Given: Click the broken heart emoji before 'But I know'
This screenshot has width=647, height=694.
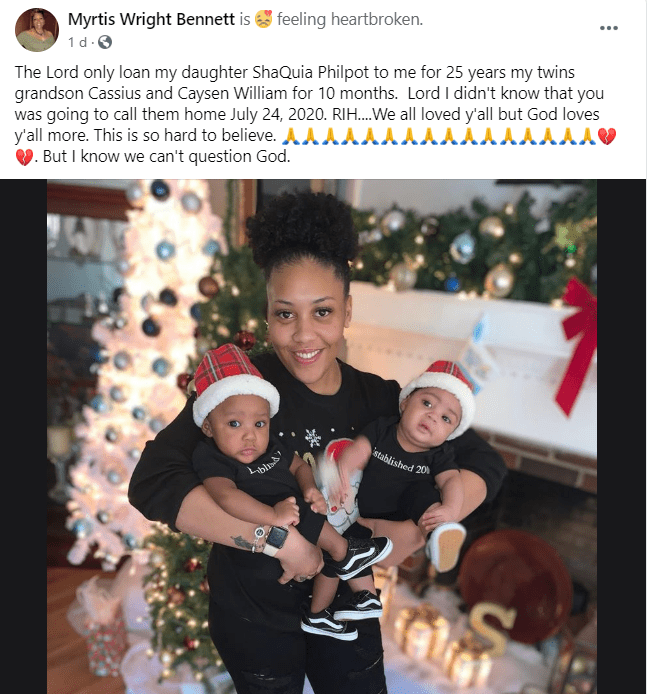Looking at the screenshot, I should click(24, 157).
